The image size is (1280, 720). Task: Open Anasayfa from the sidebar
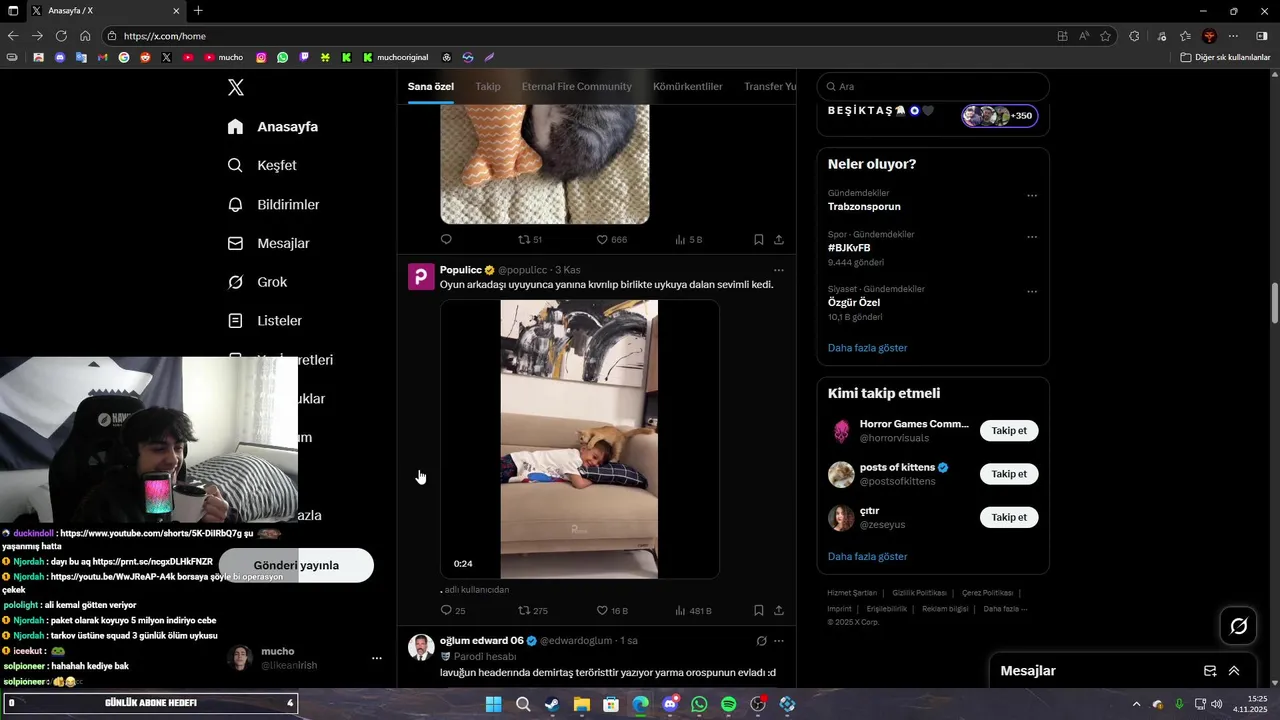point(273,127)
